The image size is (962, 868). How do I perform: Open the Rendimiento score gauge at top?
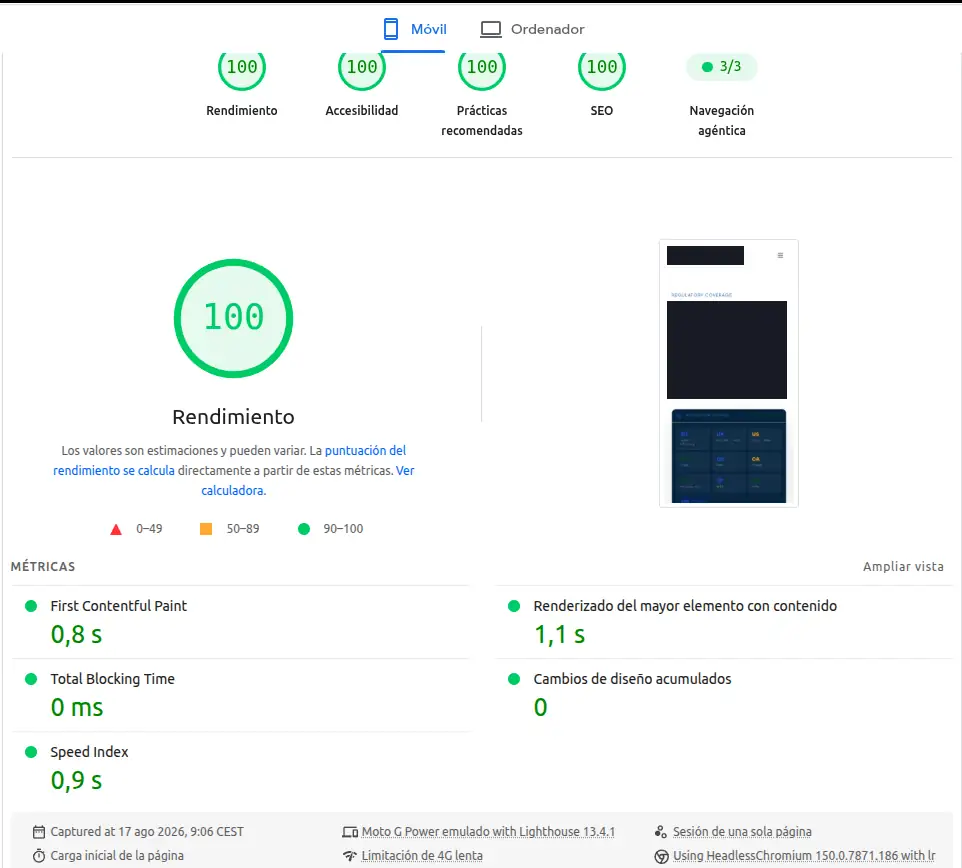[x=242, y=68]
